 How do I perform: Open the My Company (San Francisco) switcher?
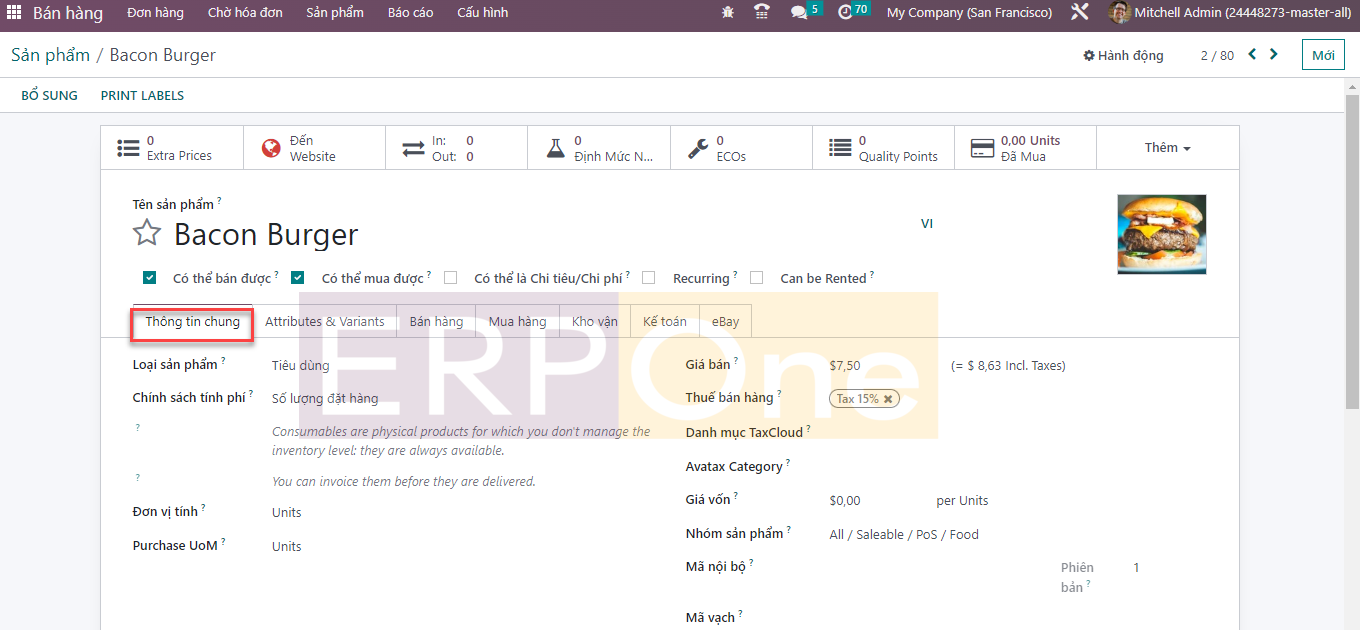[x=969, y=13]
